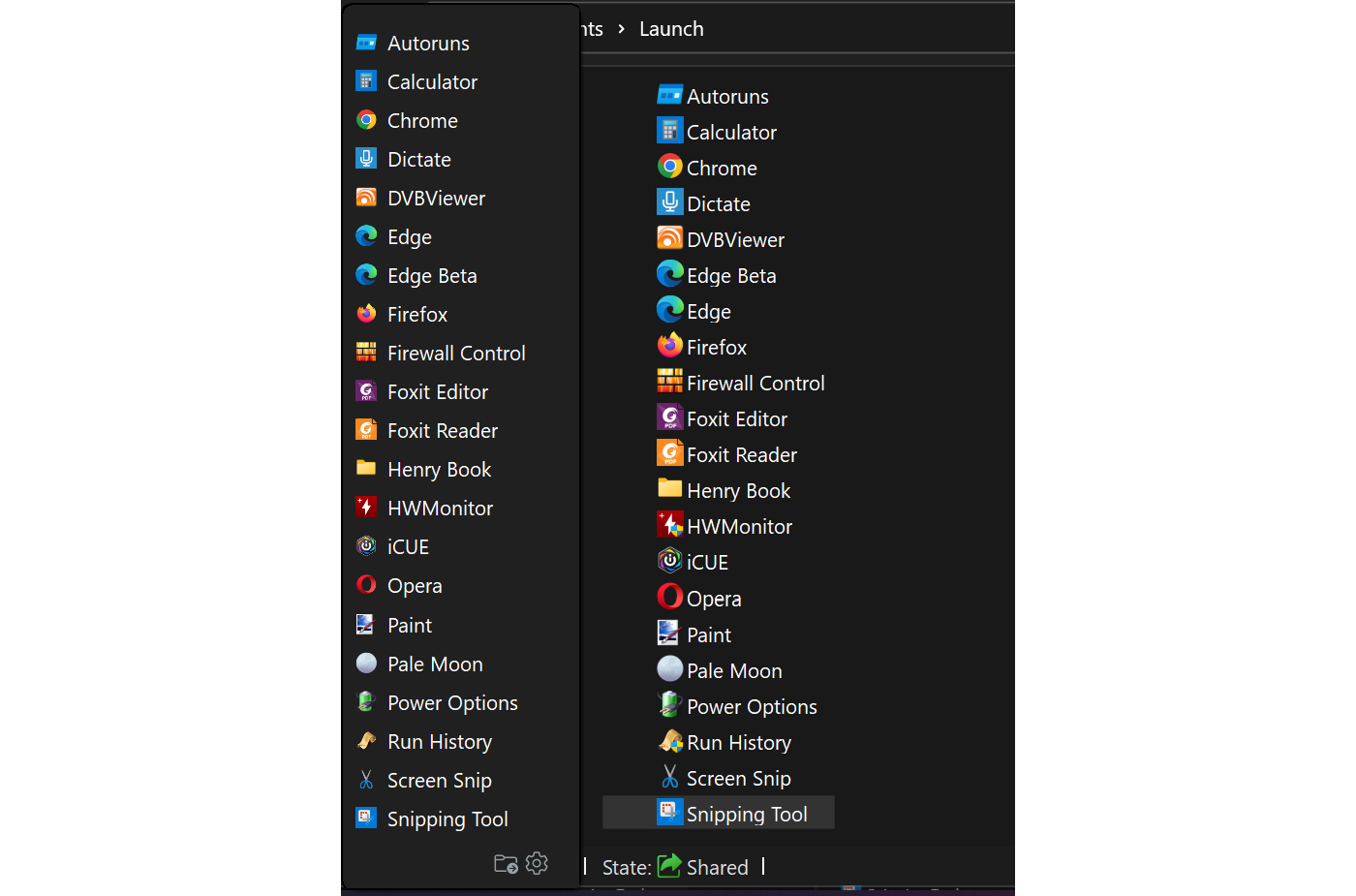Launch Opera from the file list
Screen dimensions: 1356x896
pos(712,598)
